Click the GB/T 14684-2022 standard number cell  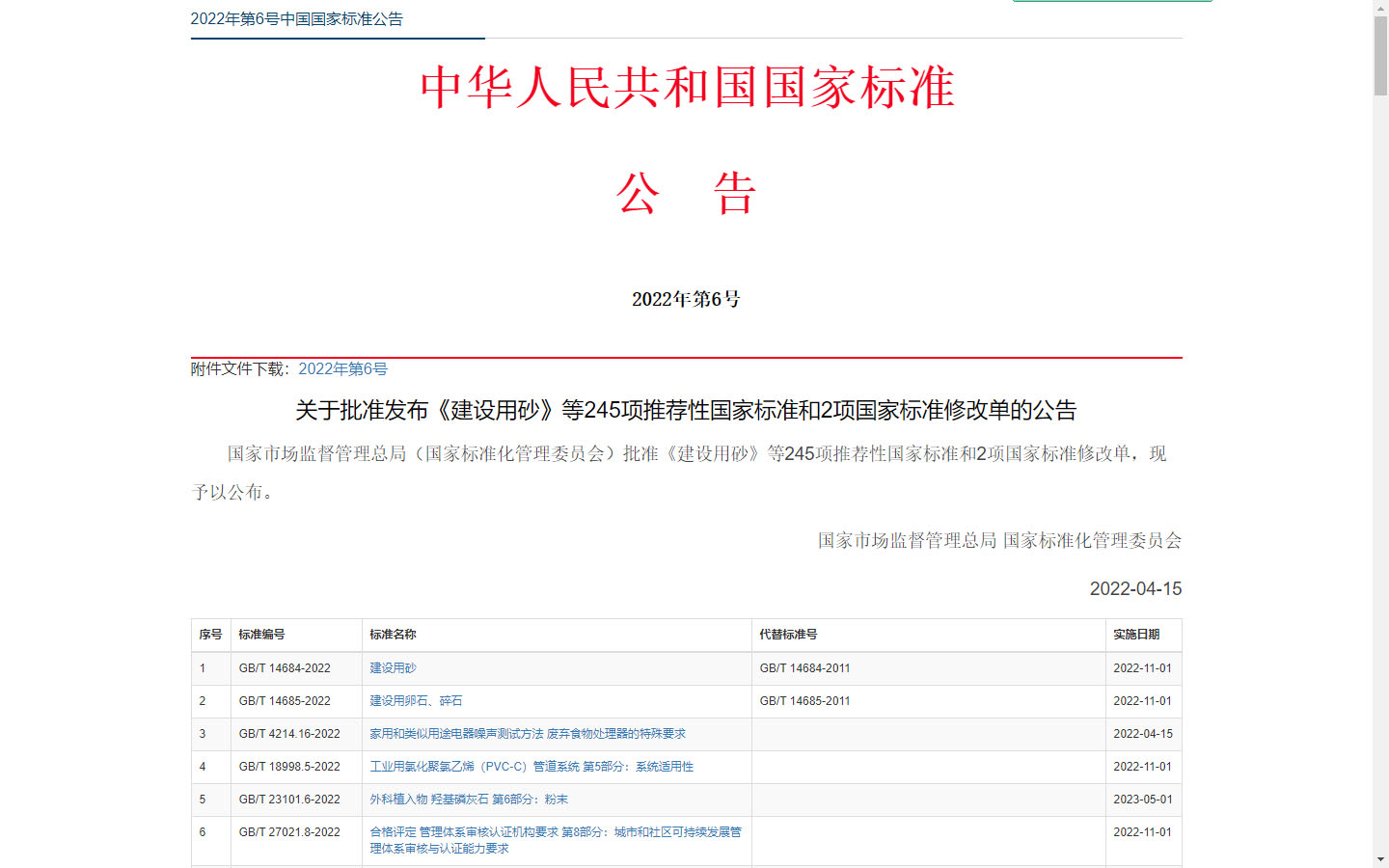click(285, 668)
